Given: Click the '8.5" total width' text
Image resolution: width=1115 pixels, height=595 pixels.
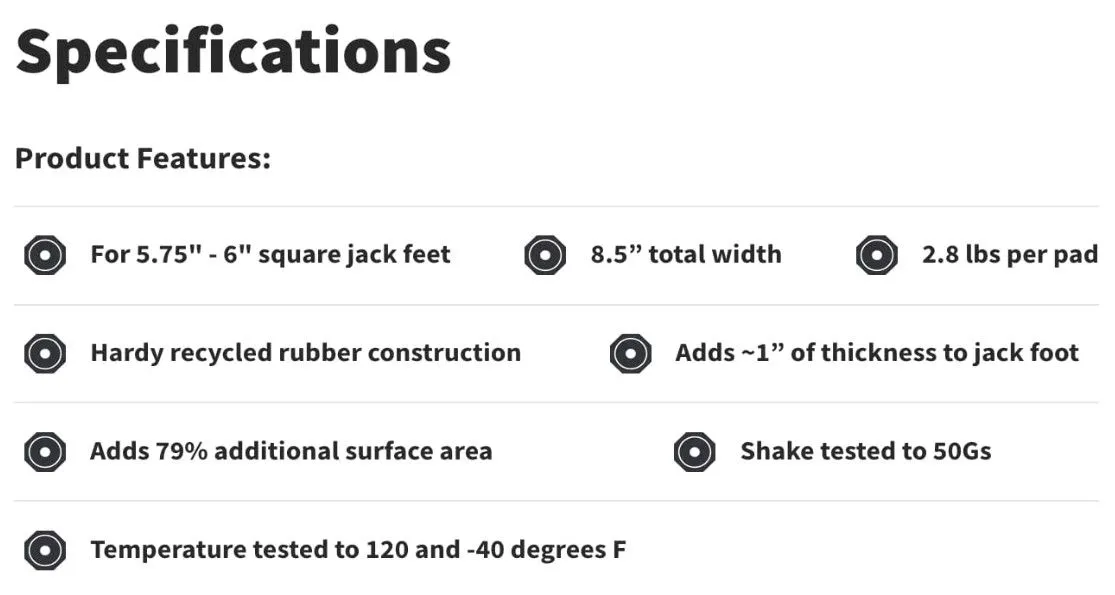Looking at the screenshot, I should (686, 254).
